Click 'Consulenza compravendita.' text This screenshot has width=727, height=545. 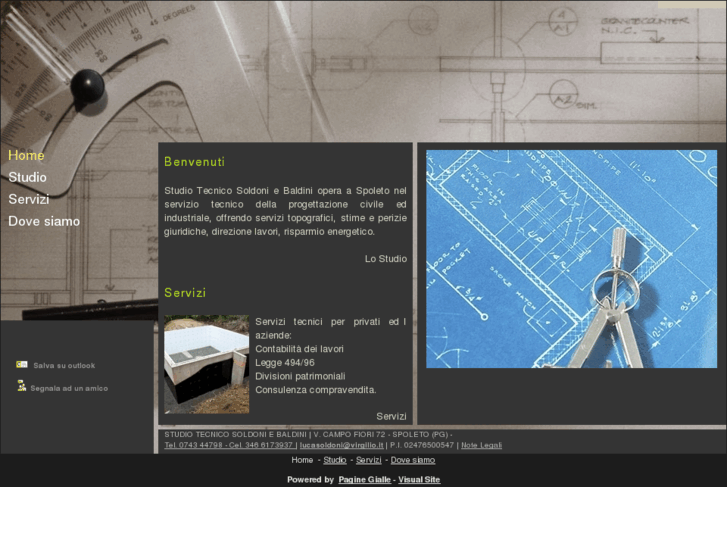316,390
